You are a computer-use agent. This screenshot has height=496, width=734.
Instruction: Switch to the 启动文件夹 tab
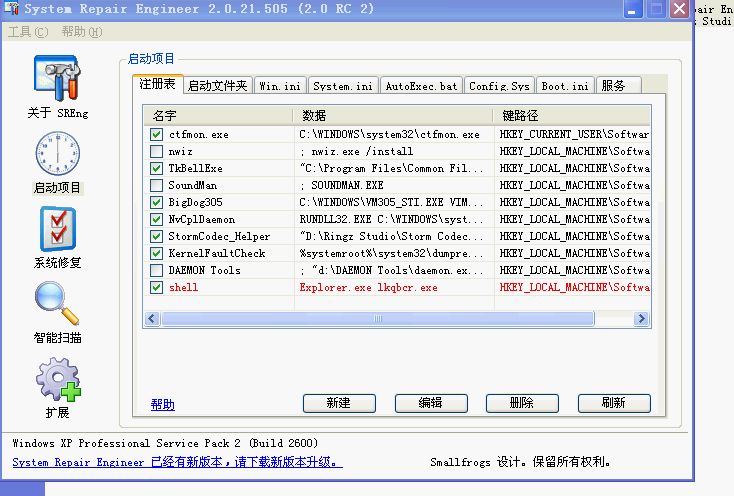pyautogui.click(x=217, y=86)
